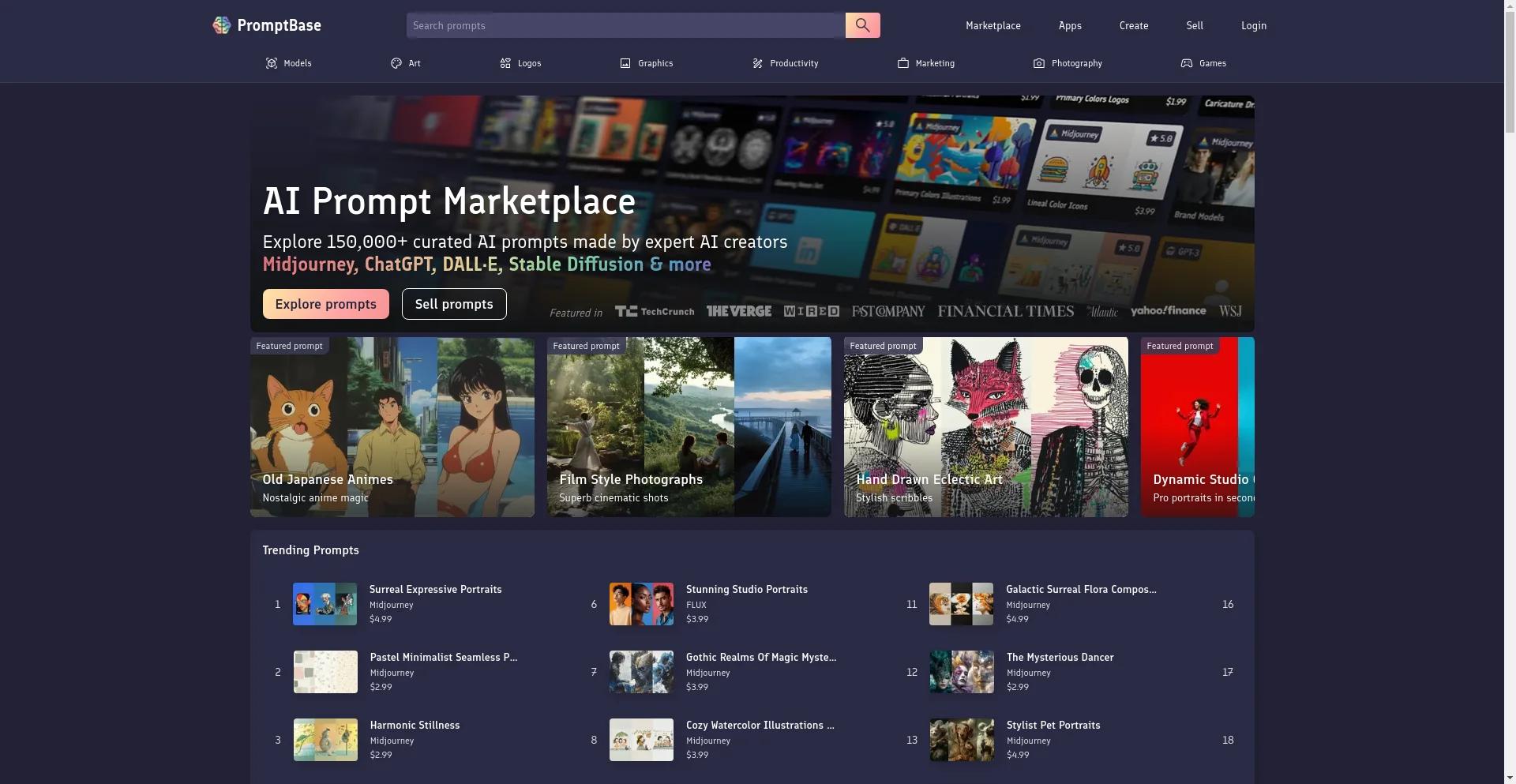1516x784 pixels.
Task: Open The Mysterious Dancer title link
Action: pos(1060,657)
